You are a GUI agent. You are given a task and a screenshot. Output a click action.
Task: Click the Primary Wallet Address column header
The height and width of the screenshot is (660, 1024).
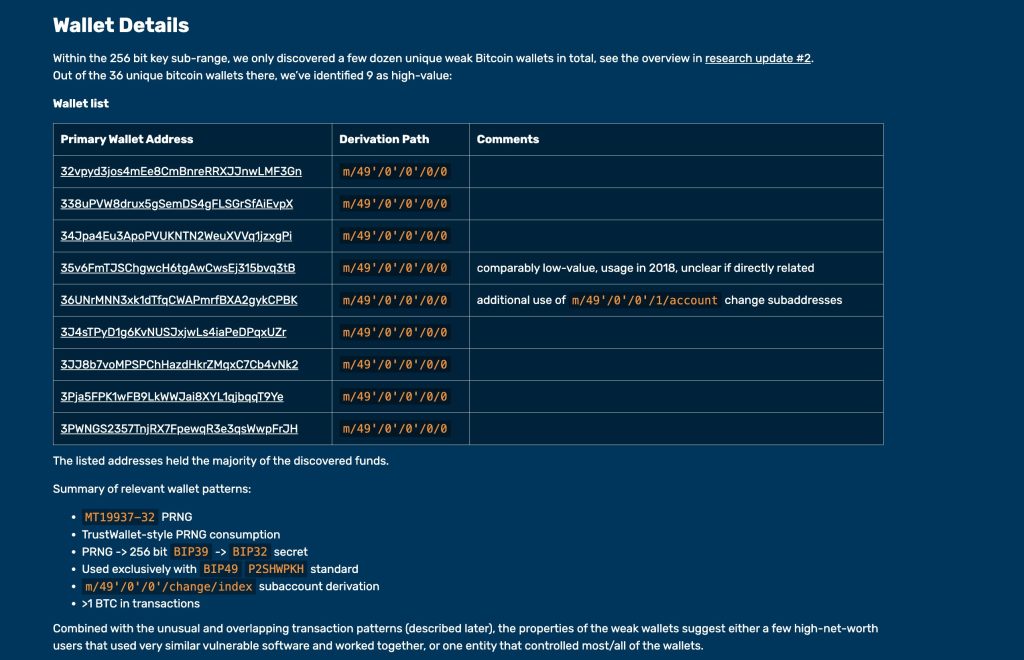(127, 139)
